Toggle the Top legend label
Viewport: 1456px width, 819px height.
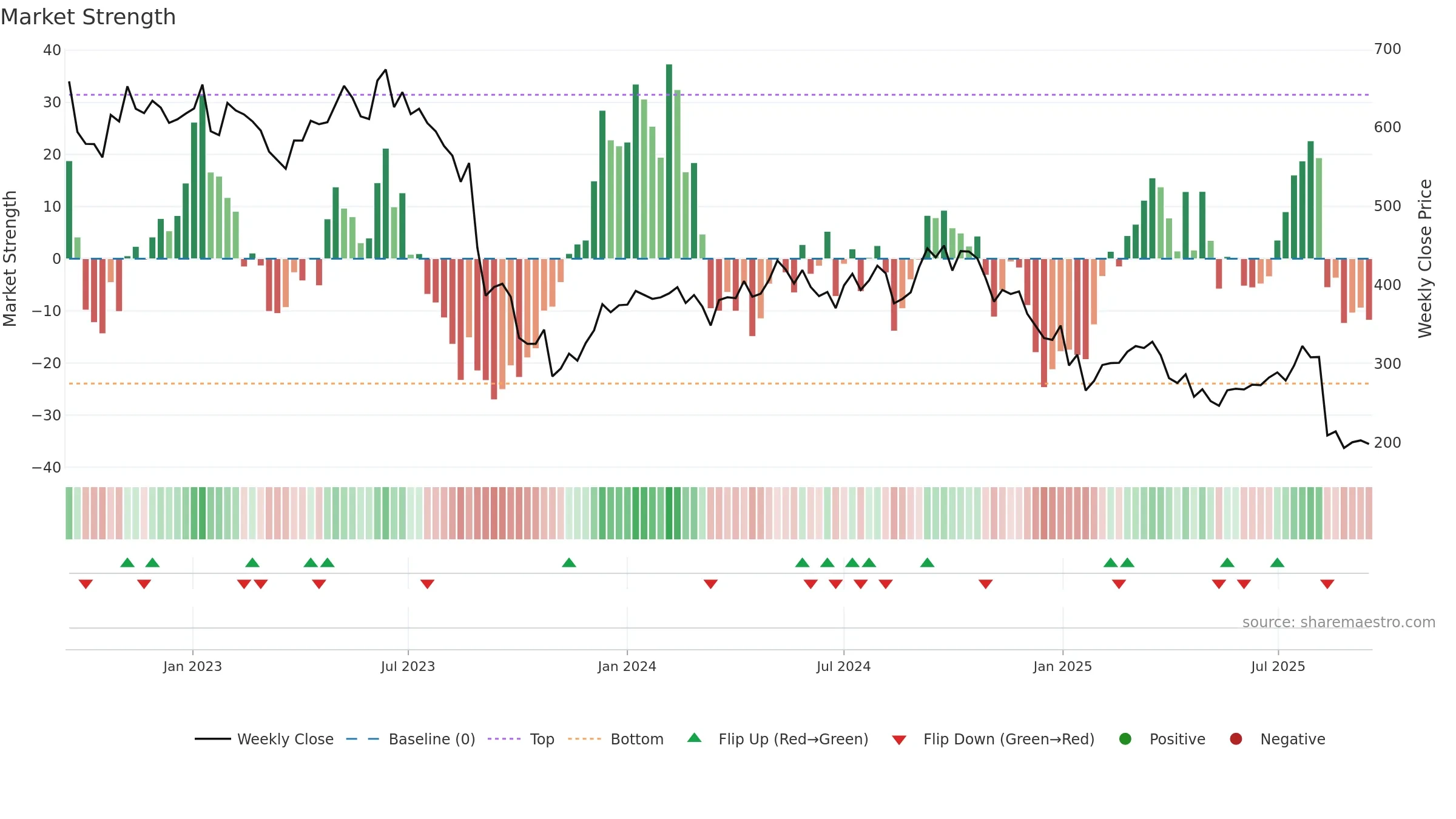tap(542, 739)
